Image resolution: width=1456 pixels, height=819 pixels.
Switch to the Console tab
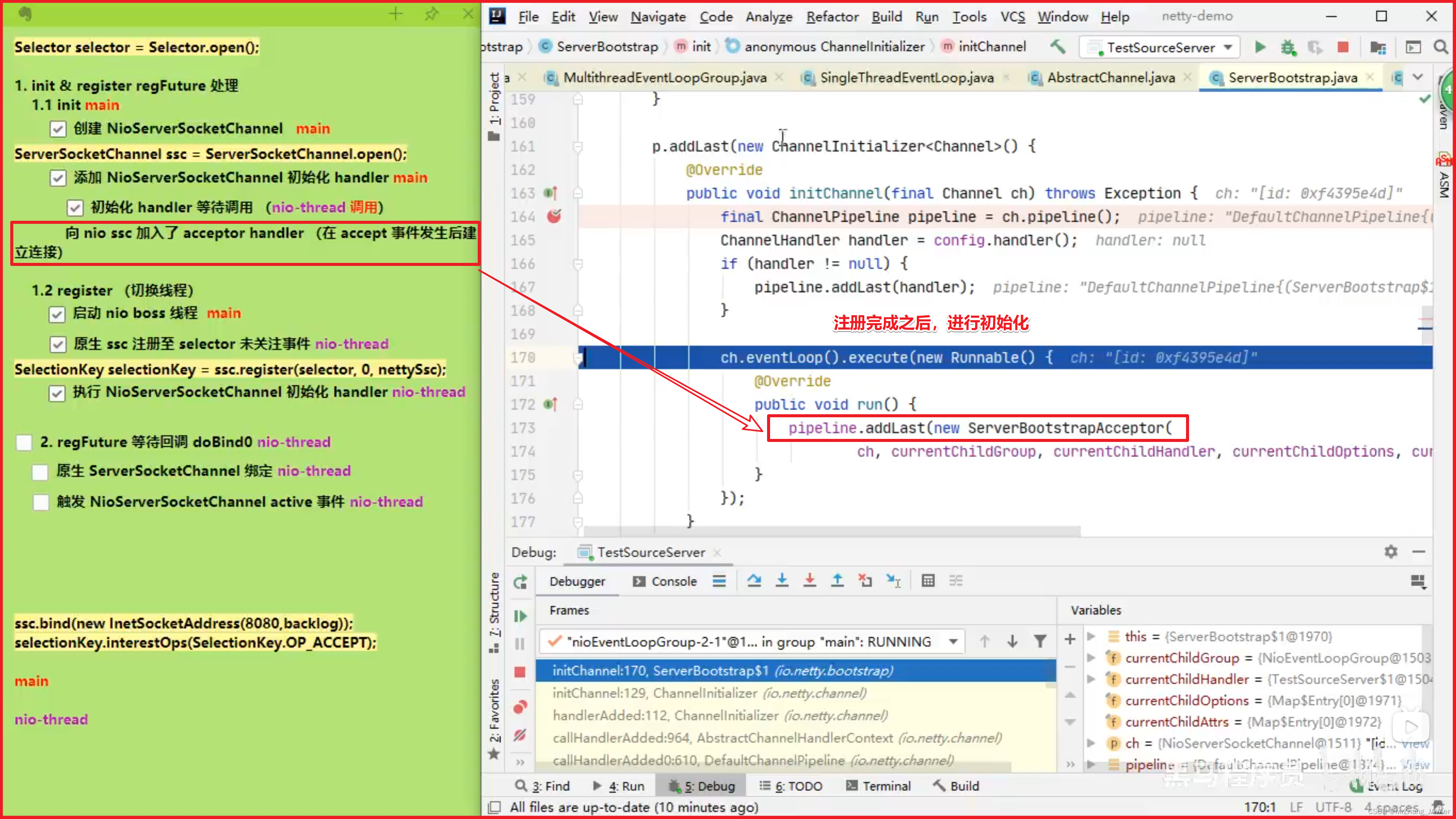pyautogui.click(x=665, y=581)
